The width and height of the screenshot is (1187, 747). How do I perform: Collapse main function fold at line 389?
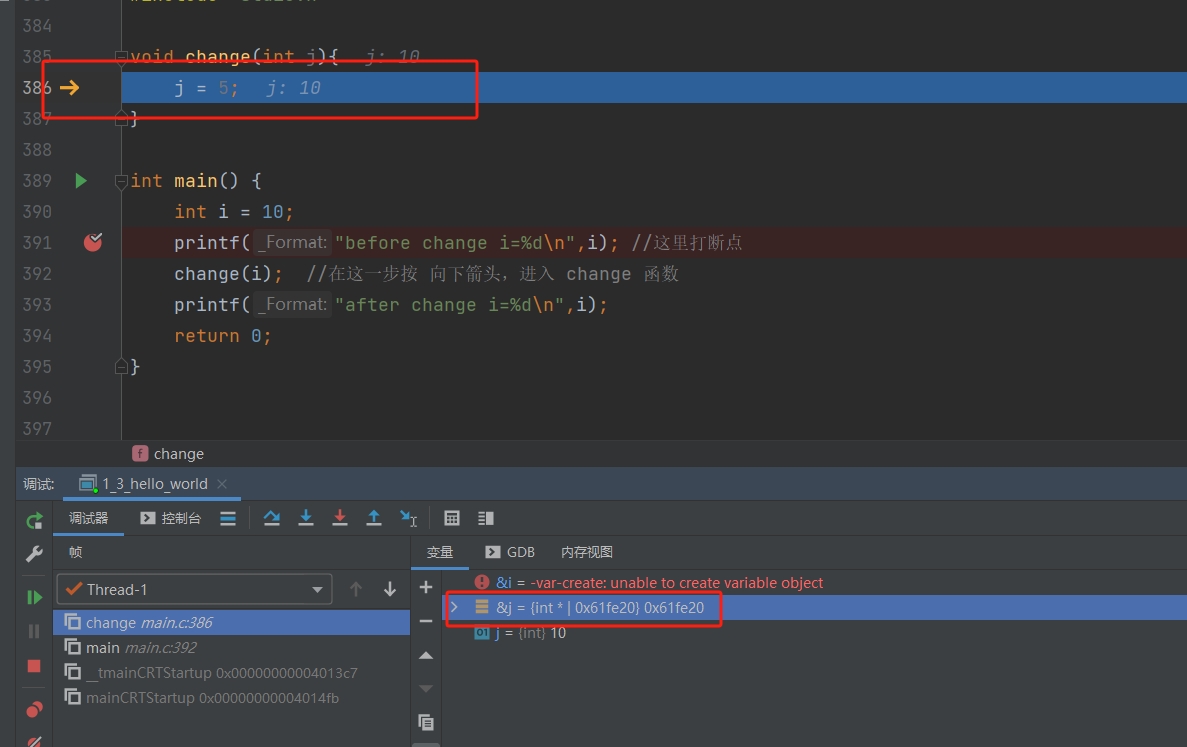point(121,181)
